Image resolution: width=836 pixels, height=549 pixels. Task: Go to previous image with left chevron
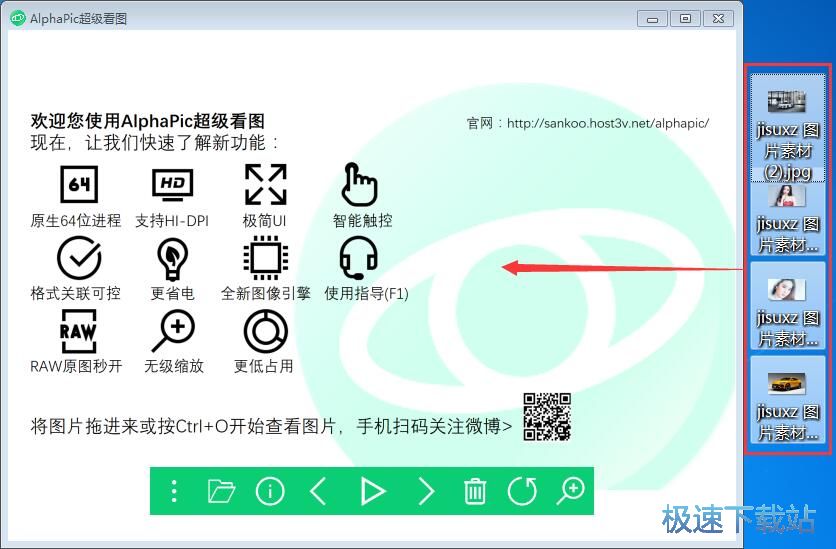pyautogui.click(x=318, y=491)
